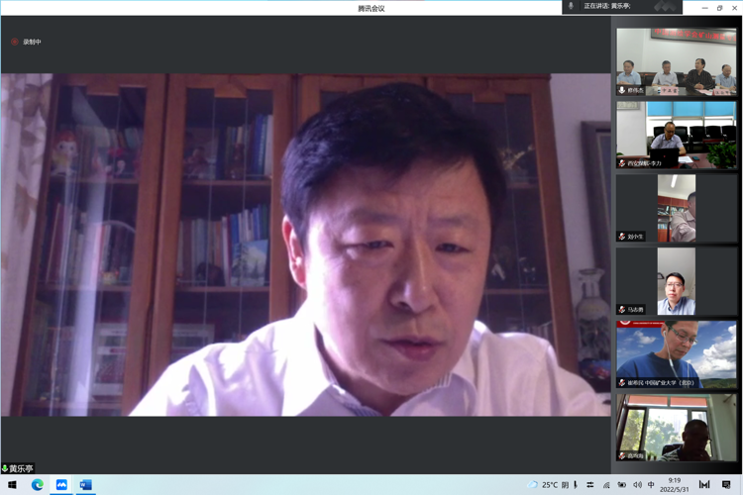
Task: Select the 刘小生 participant thumbnail
Action: pyautogui.click(x=676, y=207)
